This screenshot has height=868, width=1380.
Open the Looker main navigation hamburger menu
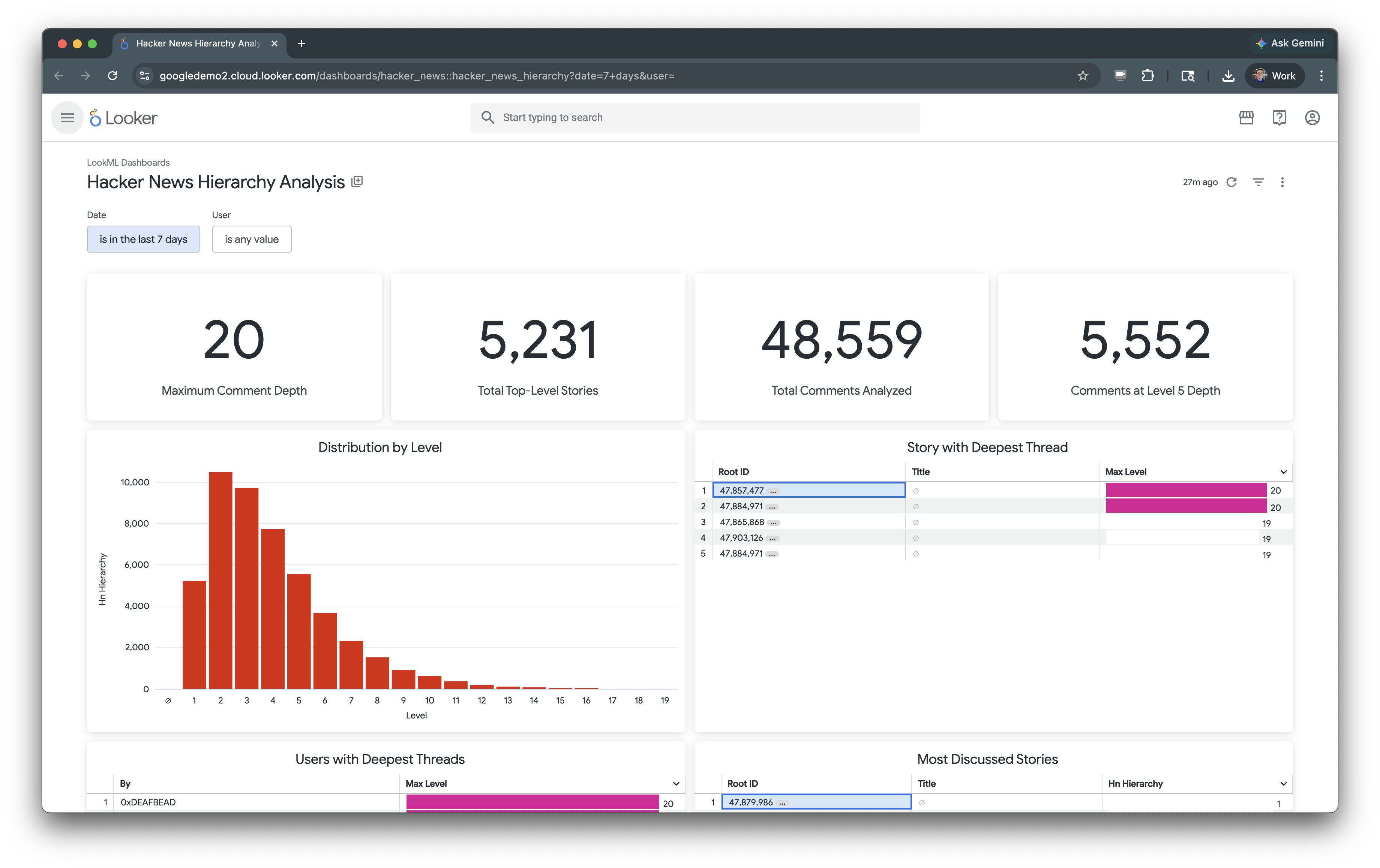coord(67,117)
